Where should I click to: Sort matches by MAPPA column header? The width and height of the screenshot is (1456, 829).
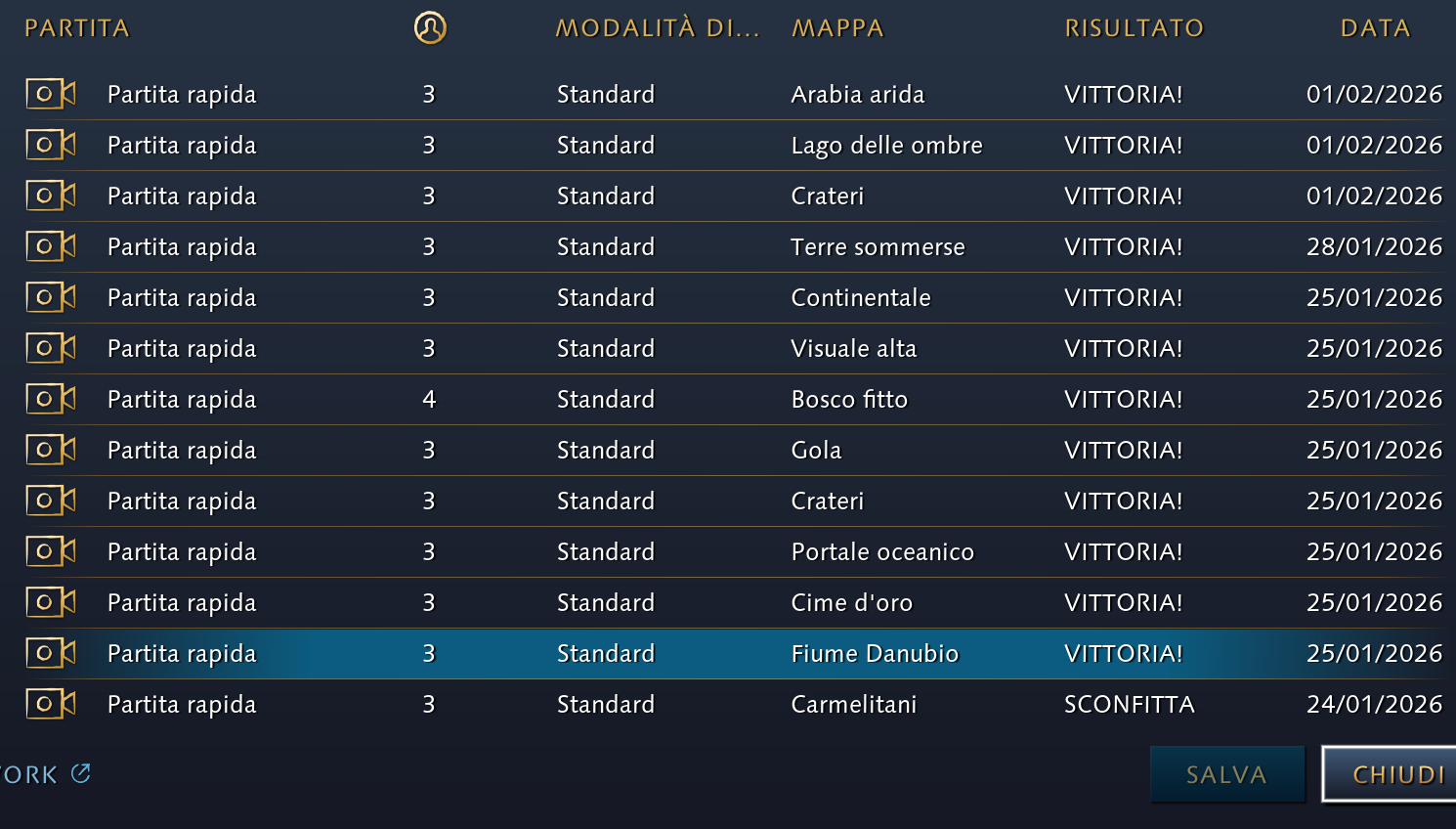pyautogui.click(x=837, y=28)
